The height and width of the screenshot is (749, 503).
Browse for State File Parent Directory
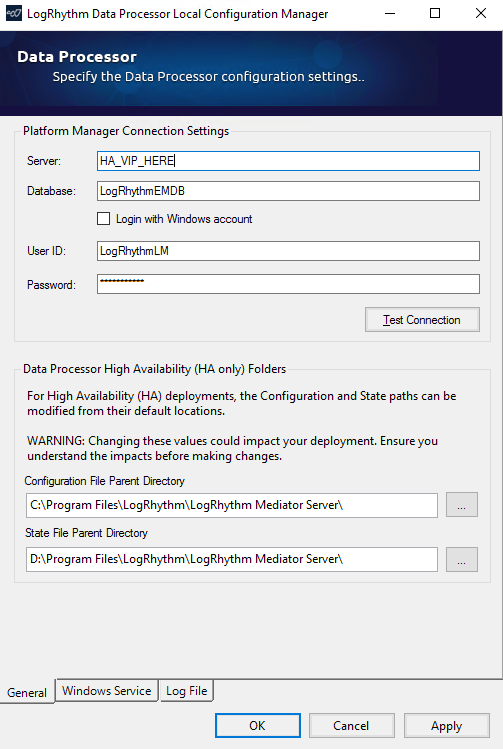[x=461, y=559]
